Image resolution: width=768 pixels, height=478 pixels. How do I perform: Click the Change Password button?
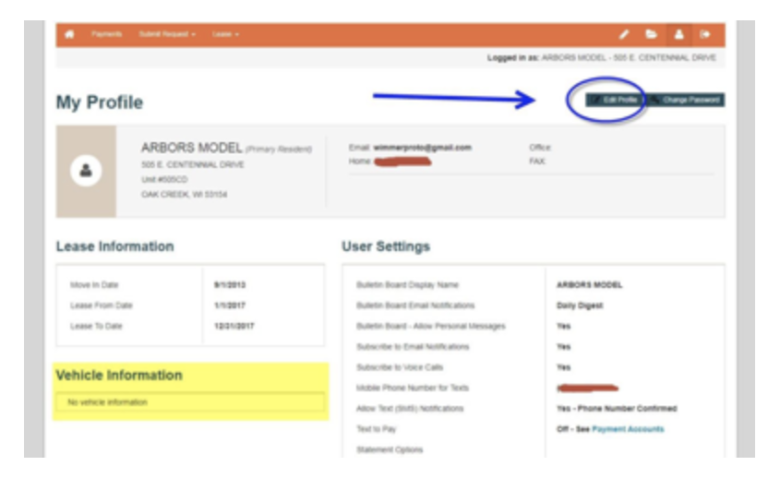[x=685, y=100]
